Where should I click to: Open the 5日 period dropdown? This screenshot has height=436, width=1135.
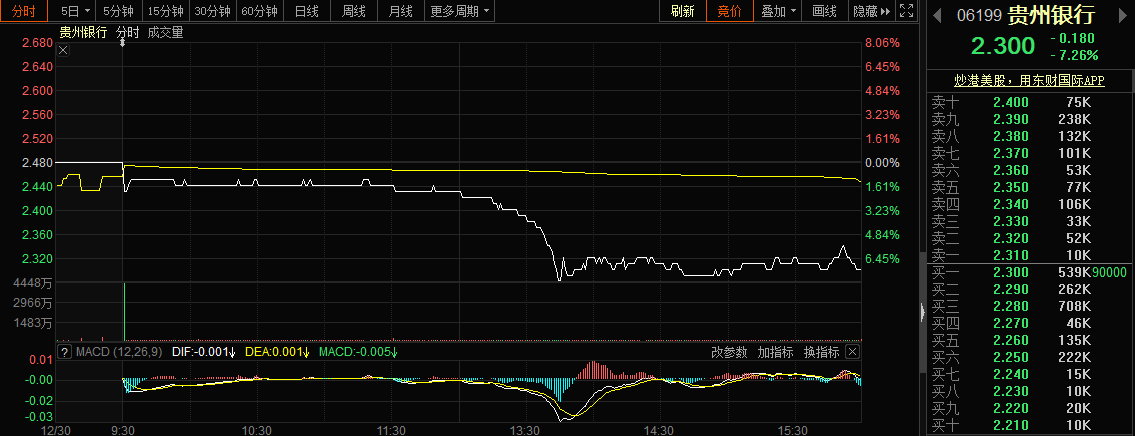coord(75,12)
